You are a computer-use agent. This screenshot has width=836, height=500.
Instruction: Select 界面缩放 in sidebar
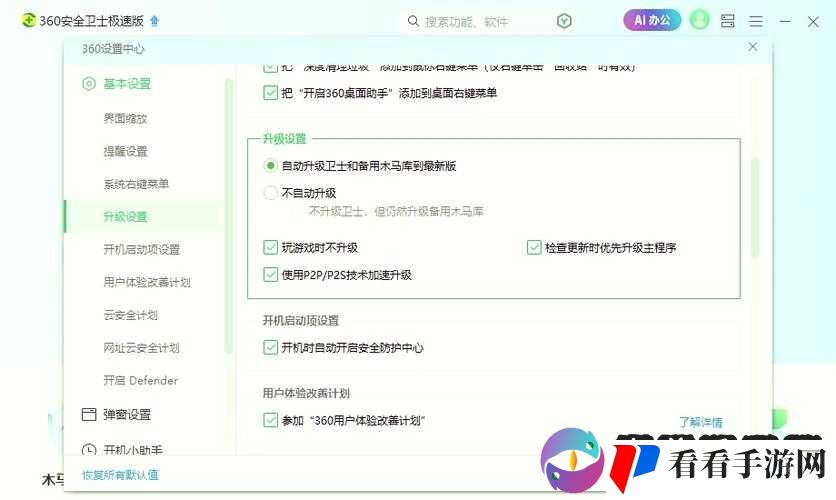(x=125, y=119)
